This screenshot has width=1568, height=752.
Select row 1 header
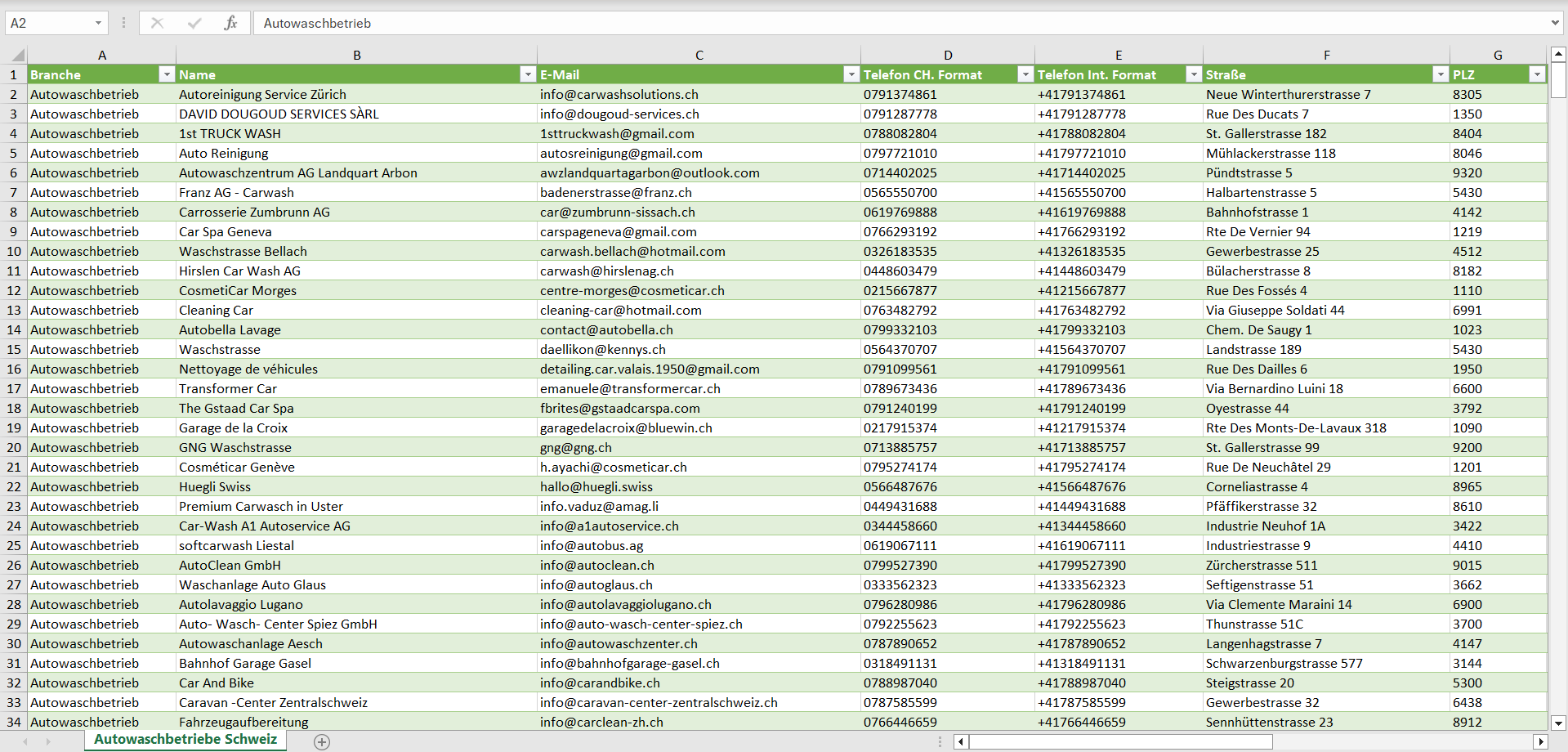(14, 74)
